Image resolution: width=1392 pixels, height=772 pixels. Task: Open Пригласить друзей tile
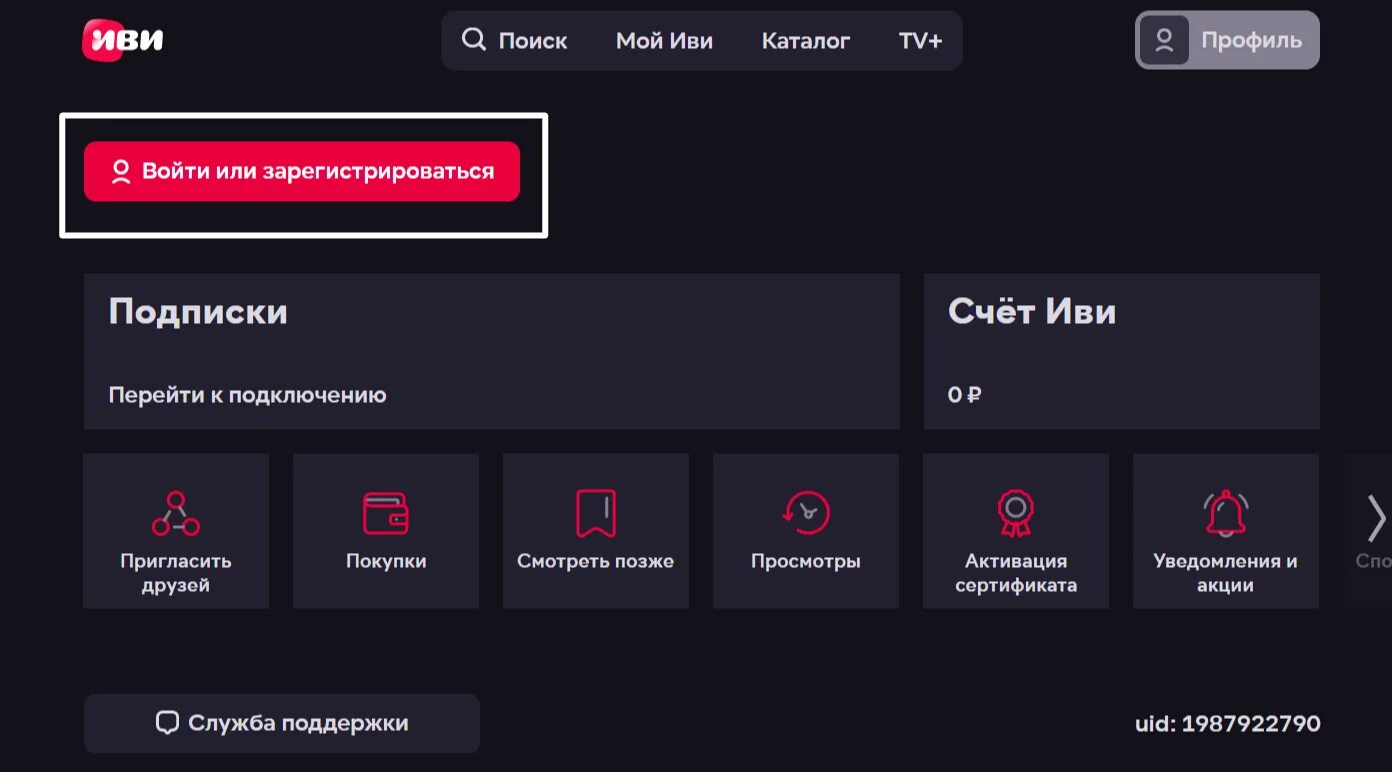(176, 531)
